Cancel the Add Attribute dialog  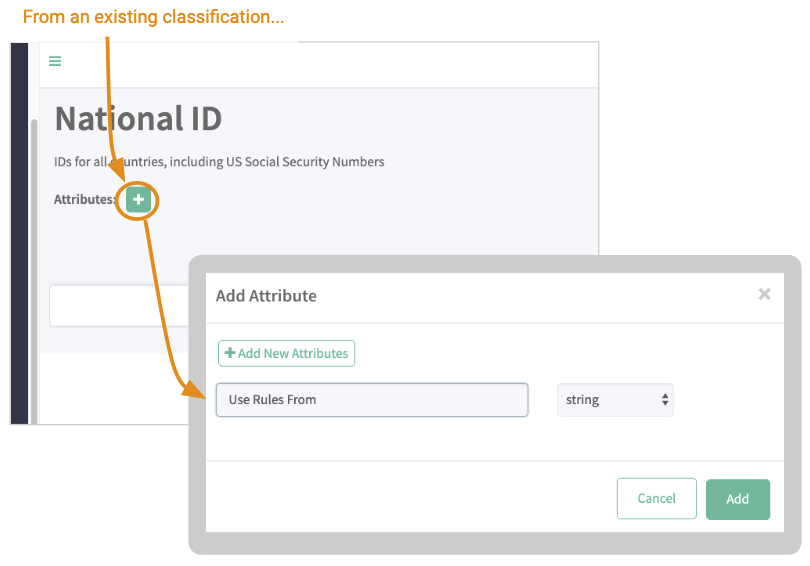[656, 499]
